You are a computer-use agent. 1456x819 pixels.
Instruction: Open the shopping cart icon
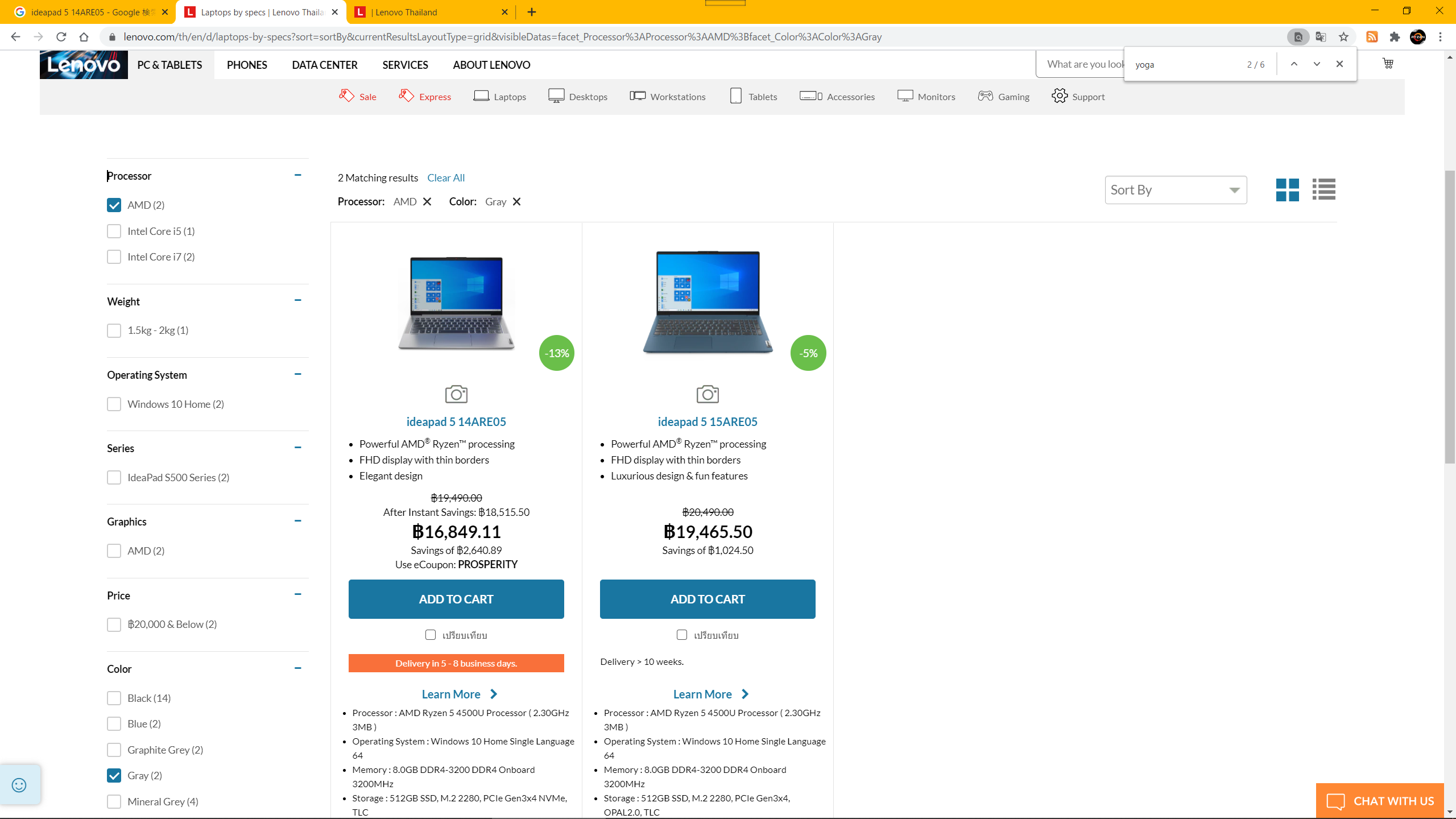(x=1388, y=63)
